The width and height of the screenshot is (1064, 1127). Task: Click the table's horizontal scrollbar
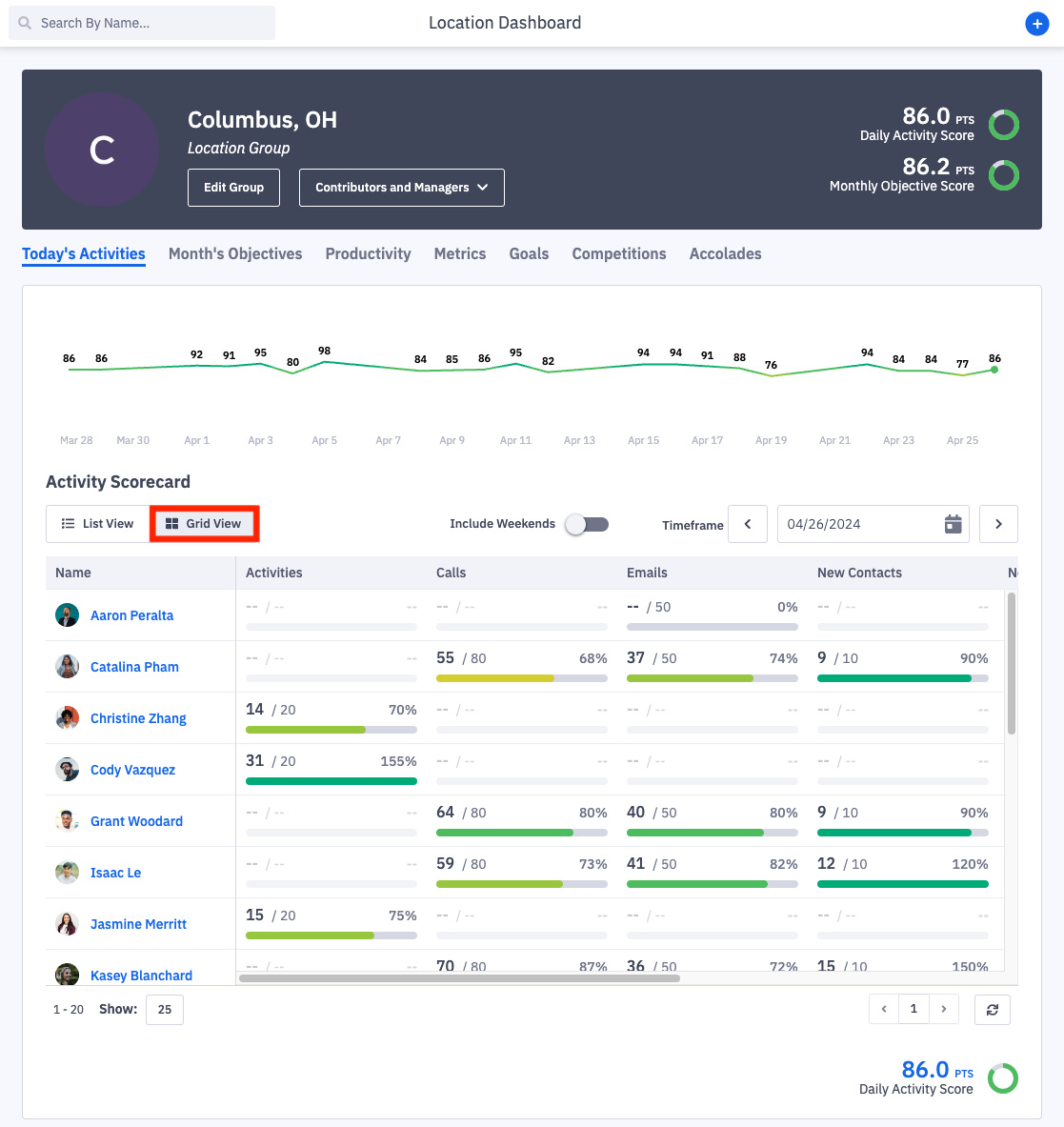pyautogui.click(x=459, y=978)
